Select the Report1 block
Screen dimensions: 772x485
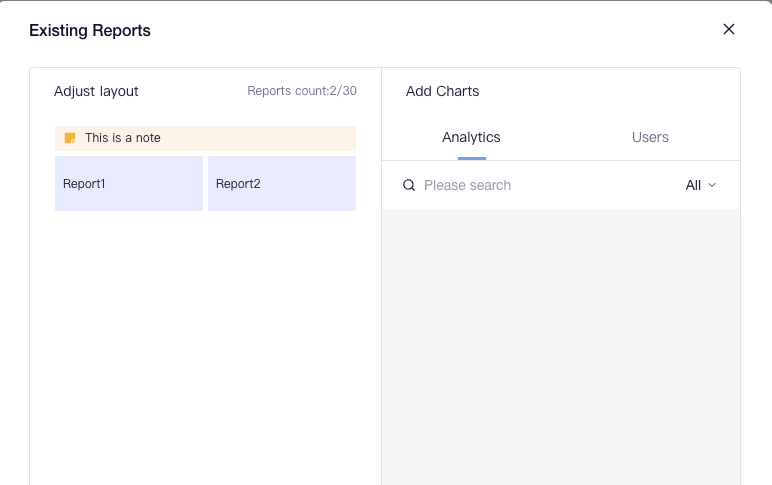pyautogui.click(x=129, y=184)
